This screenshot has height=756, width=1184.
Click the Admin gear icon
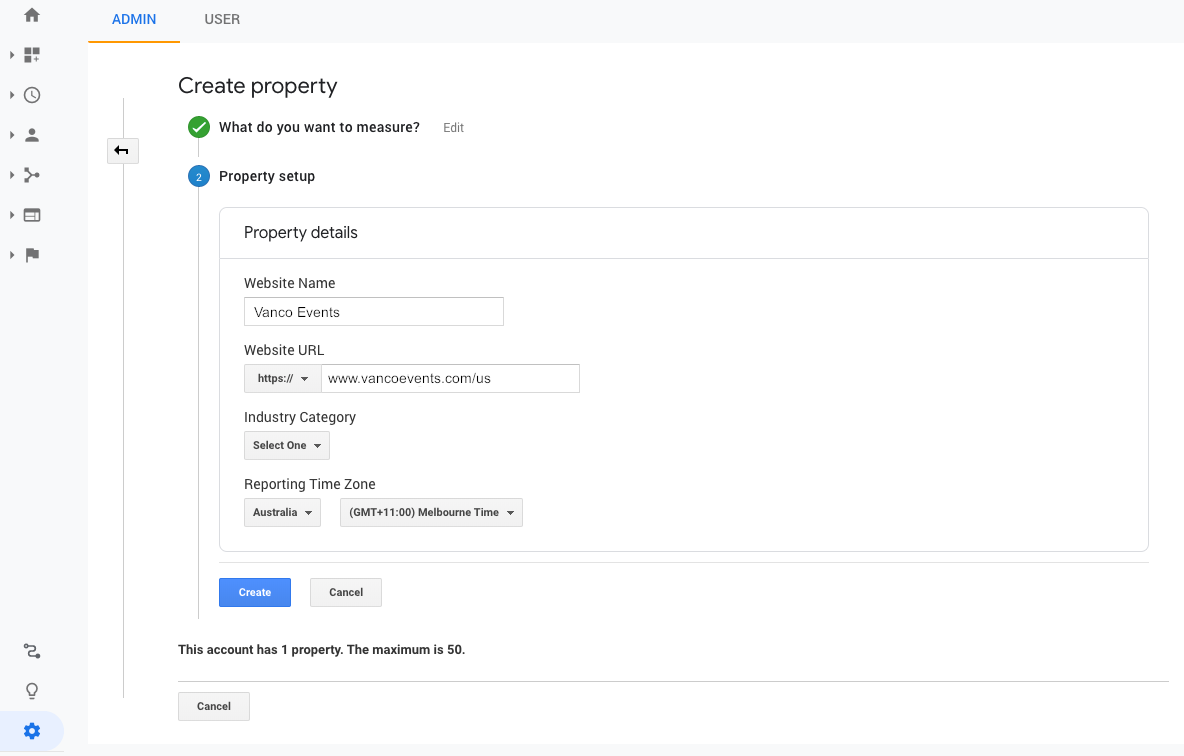(32, 731)
